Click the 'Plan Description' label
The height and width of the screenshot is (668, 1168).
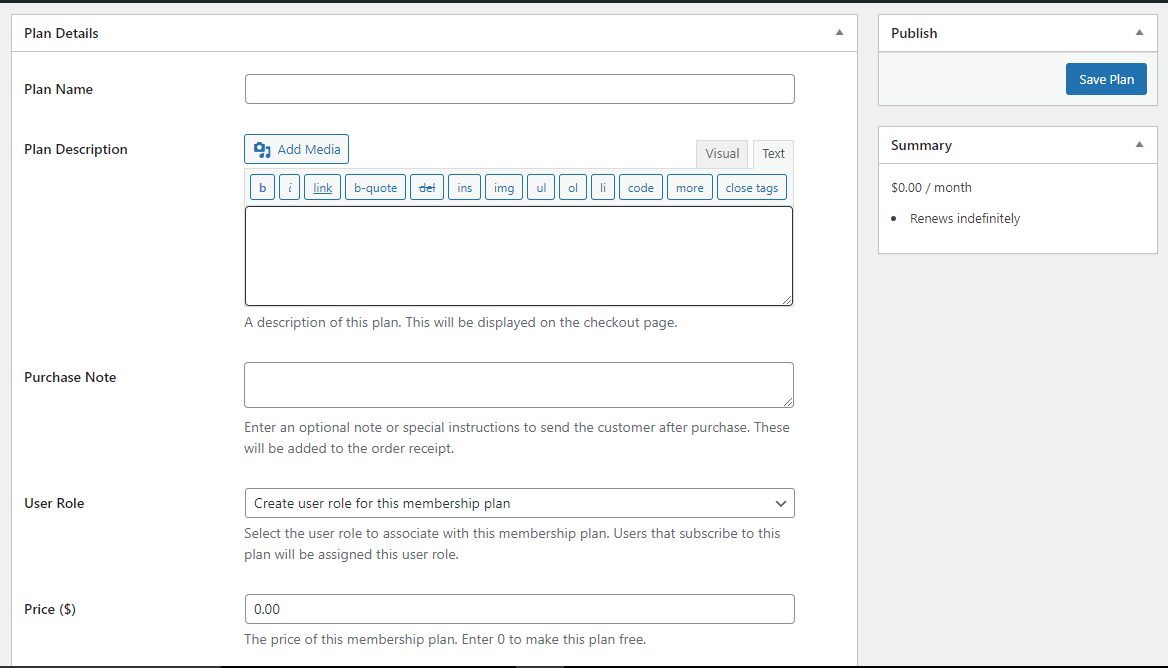[x=75, y=150]
